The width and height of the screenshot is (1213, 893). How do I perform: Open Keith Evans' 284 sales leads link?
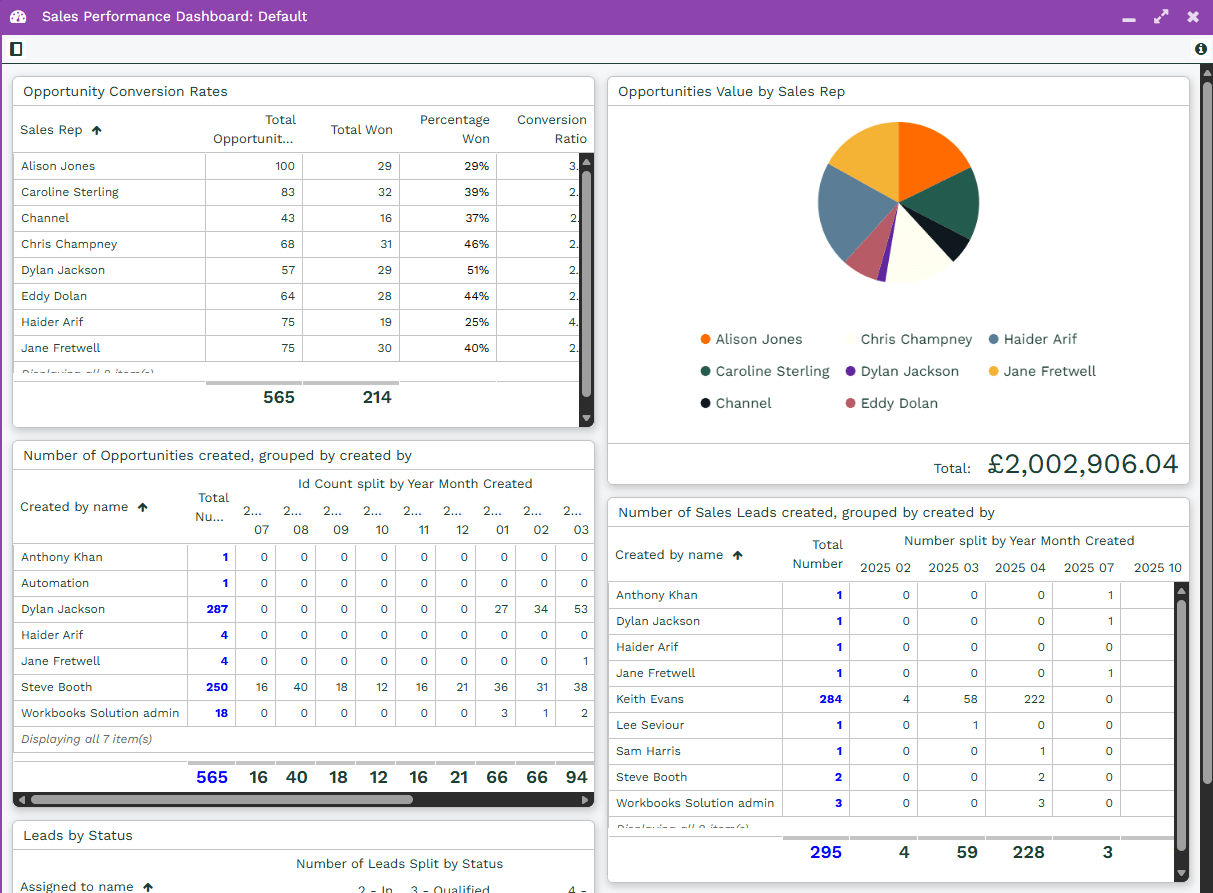coord(830,699)
